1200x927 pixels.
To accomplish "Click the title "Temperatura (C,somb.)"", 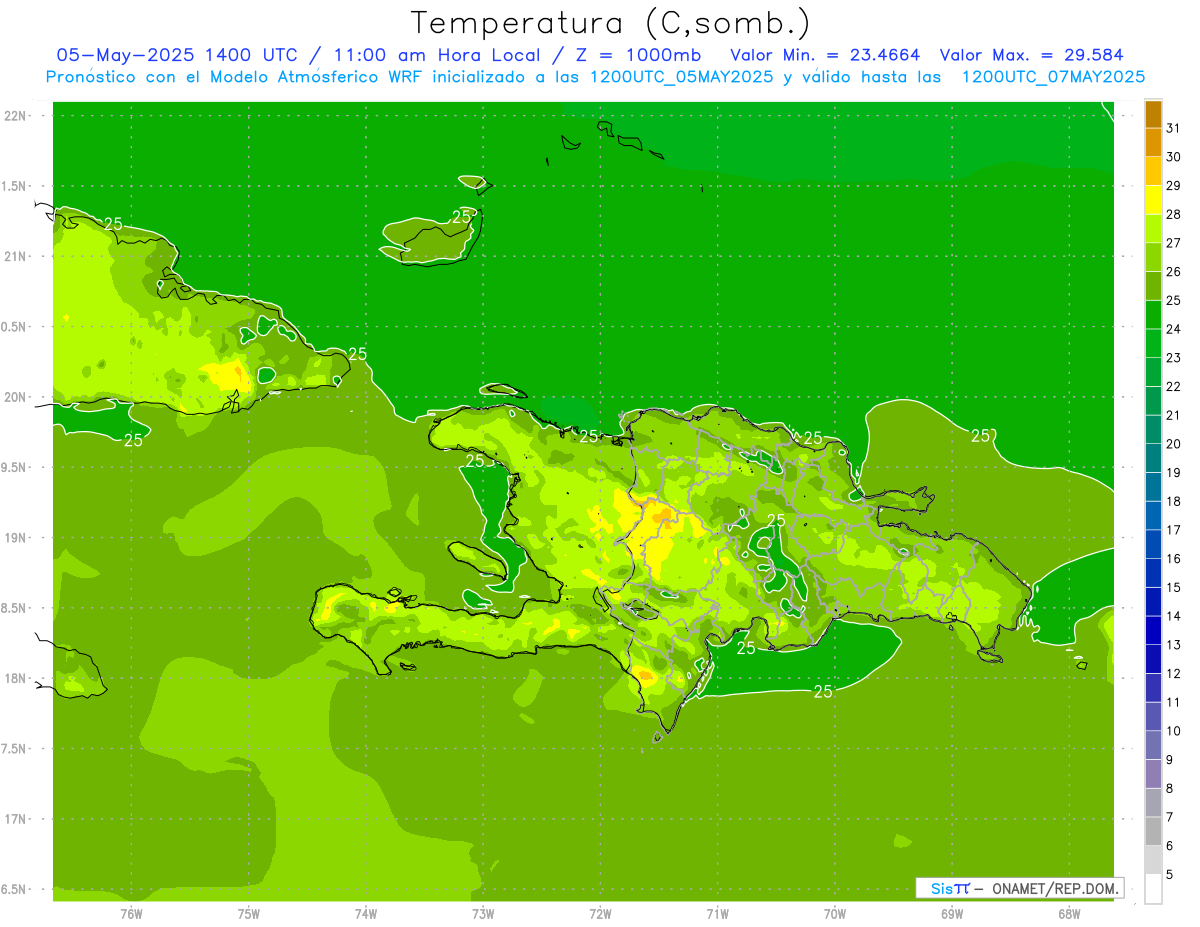I will click(x=611, y=23).
